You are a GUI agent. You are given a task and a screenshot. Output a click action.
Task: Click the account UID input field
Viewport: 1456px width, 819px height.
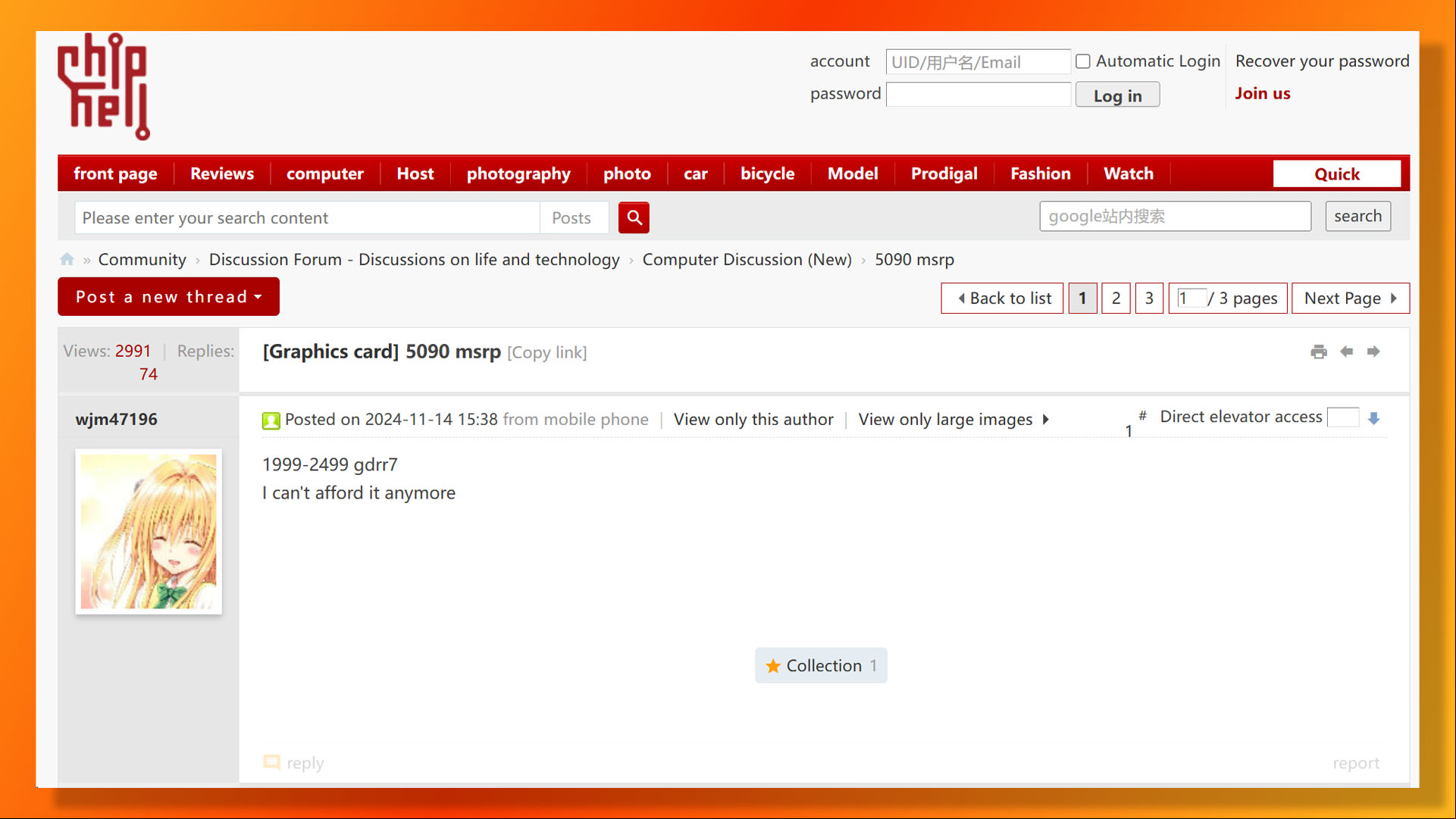point(978,62)
